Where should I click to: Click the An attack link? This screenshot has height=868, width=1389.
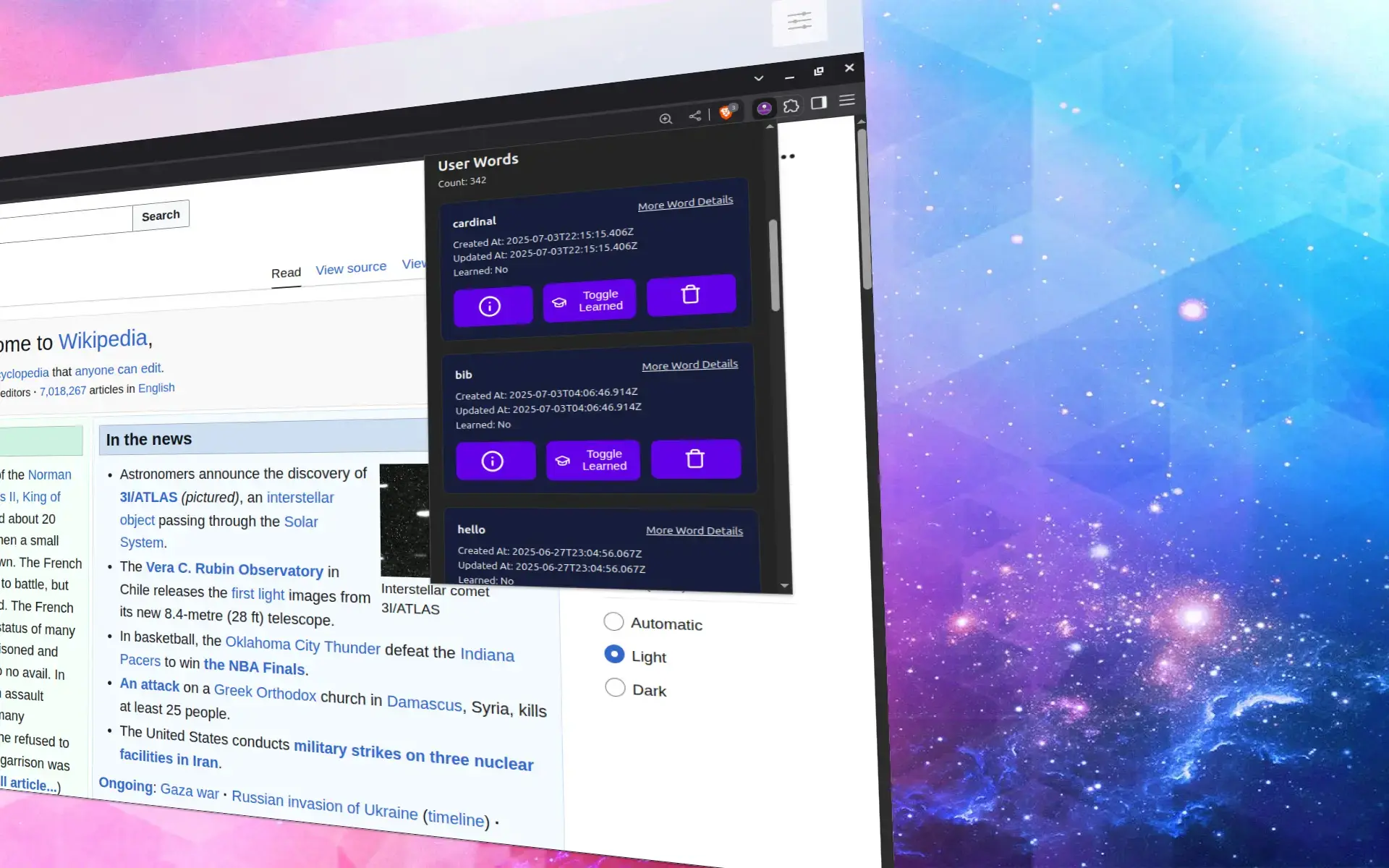[x=149, y=684]
